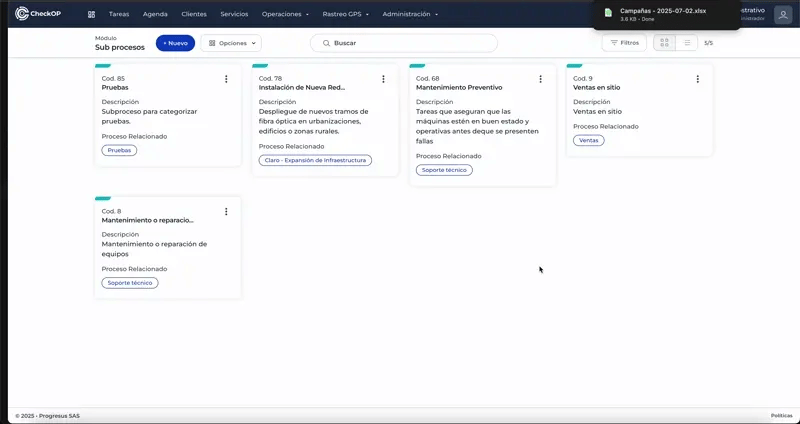The image size is (800, 424).
Task: Focus the Buscar search field
Action: (404, 43)
